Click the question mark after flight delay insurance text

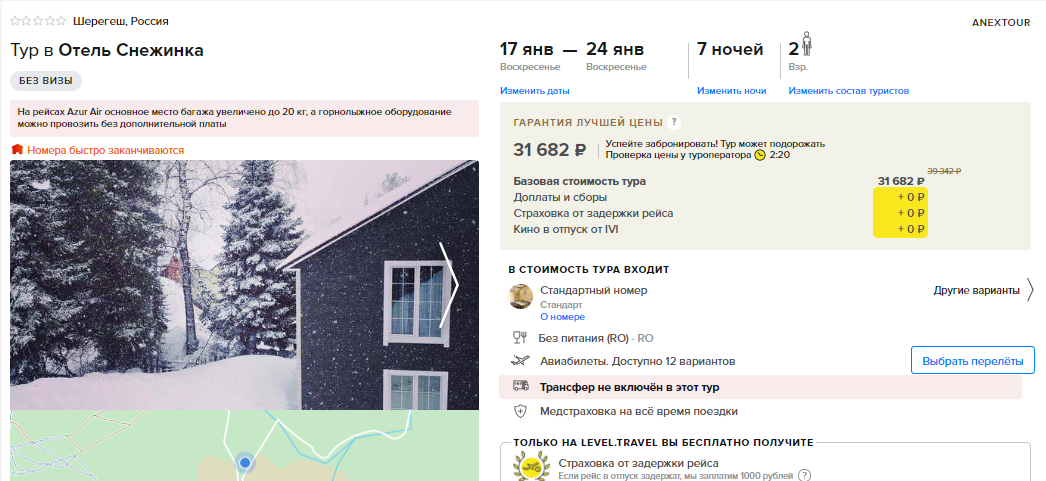[x=805, y=476]
